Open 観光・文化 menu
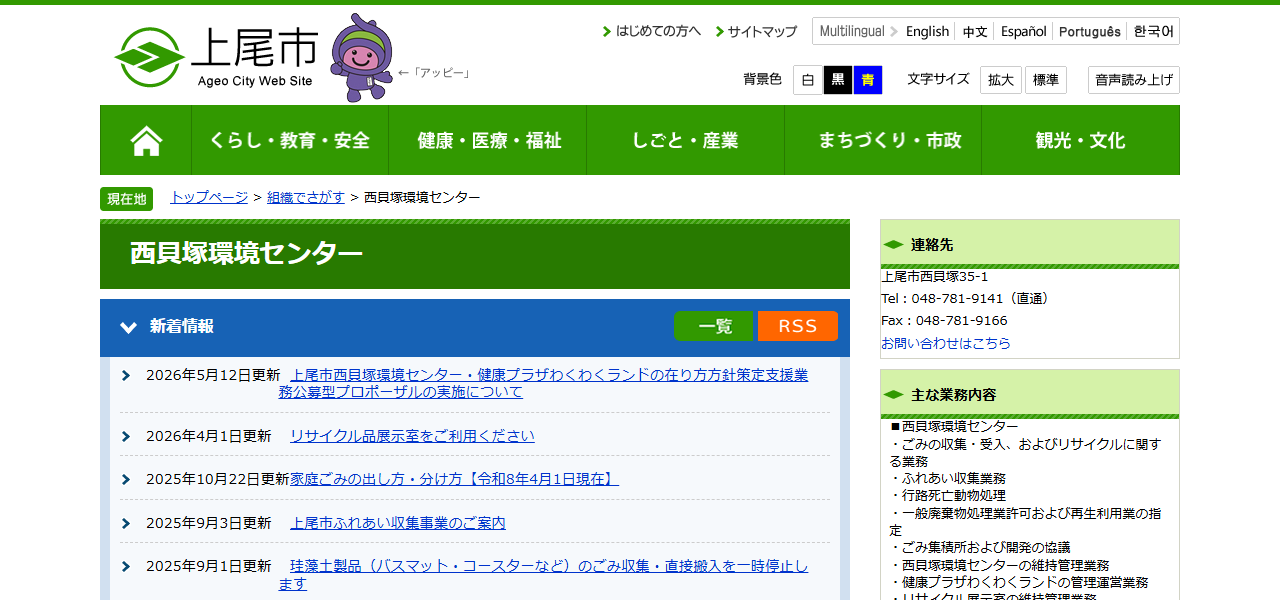This screenshot has width=1280, height=600. point(1081,140)
